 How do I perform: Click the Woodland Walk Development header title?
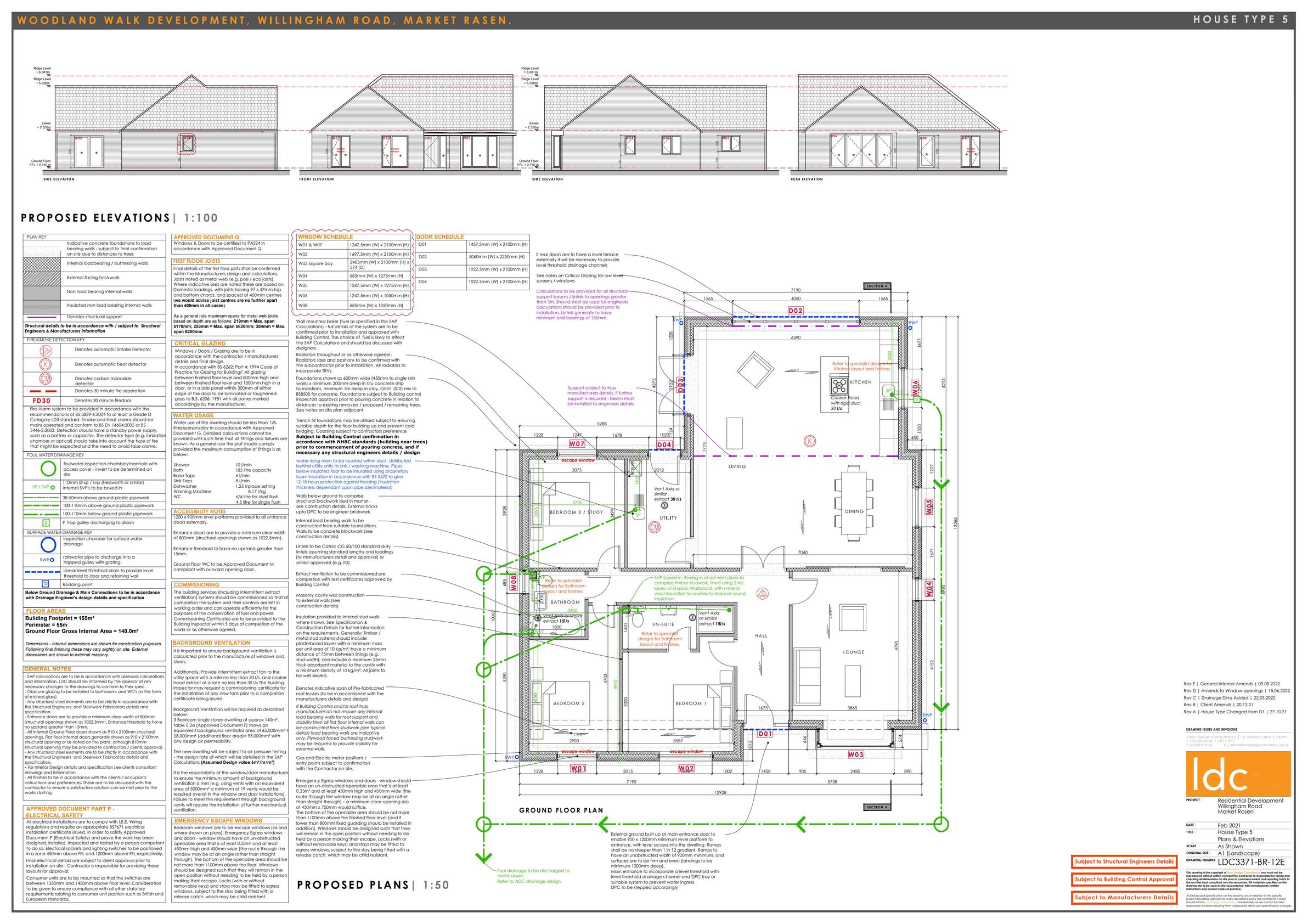click(264, 20)
